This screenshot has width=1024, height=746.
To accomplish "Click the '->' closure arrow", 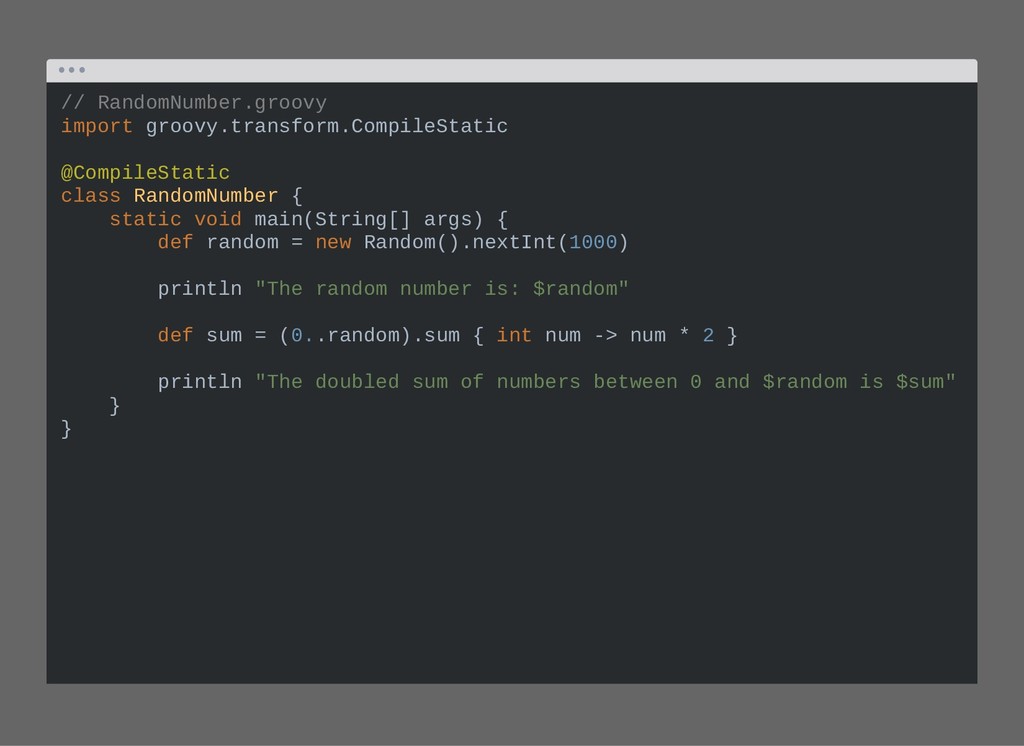I will point(605,336).
